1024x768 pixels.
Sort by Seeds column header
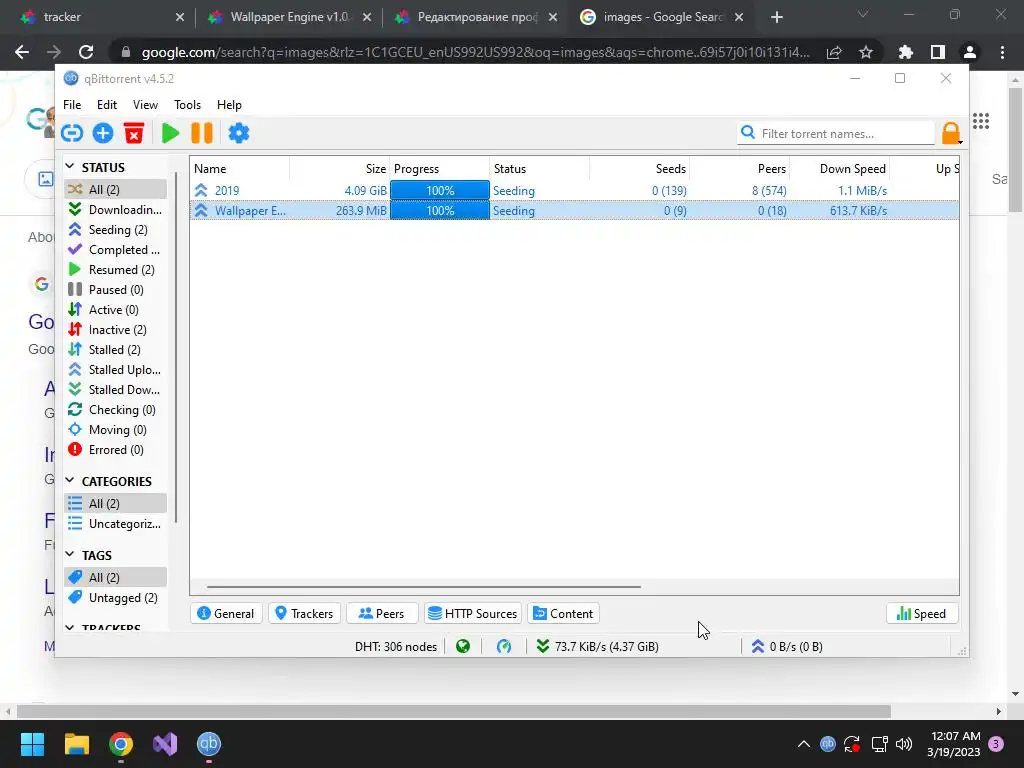click(639, 168)
